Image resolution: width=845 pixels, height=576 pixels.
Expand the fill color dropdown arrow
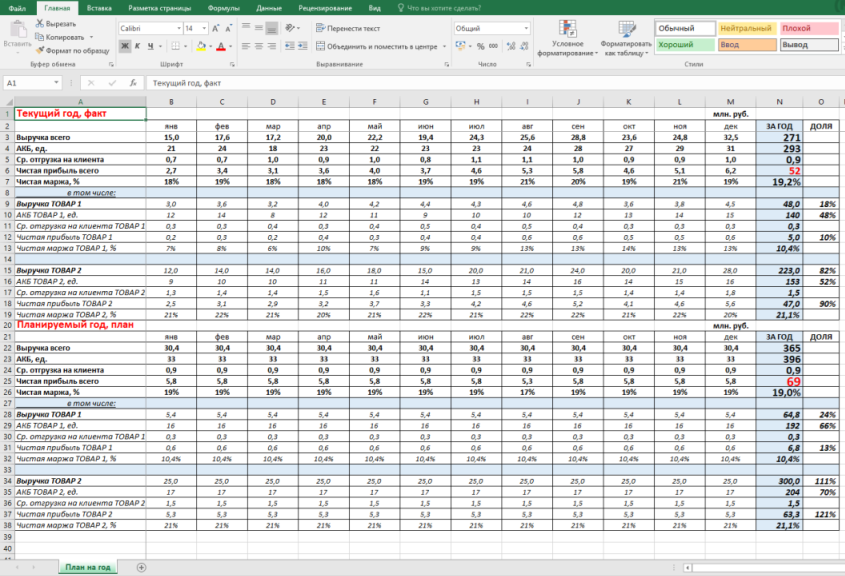pos(210,46)
